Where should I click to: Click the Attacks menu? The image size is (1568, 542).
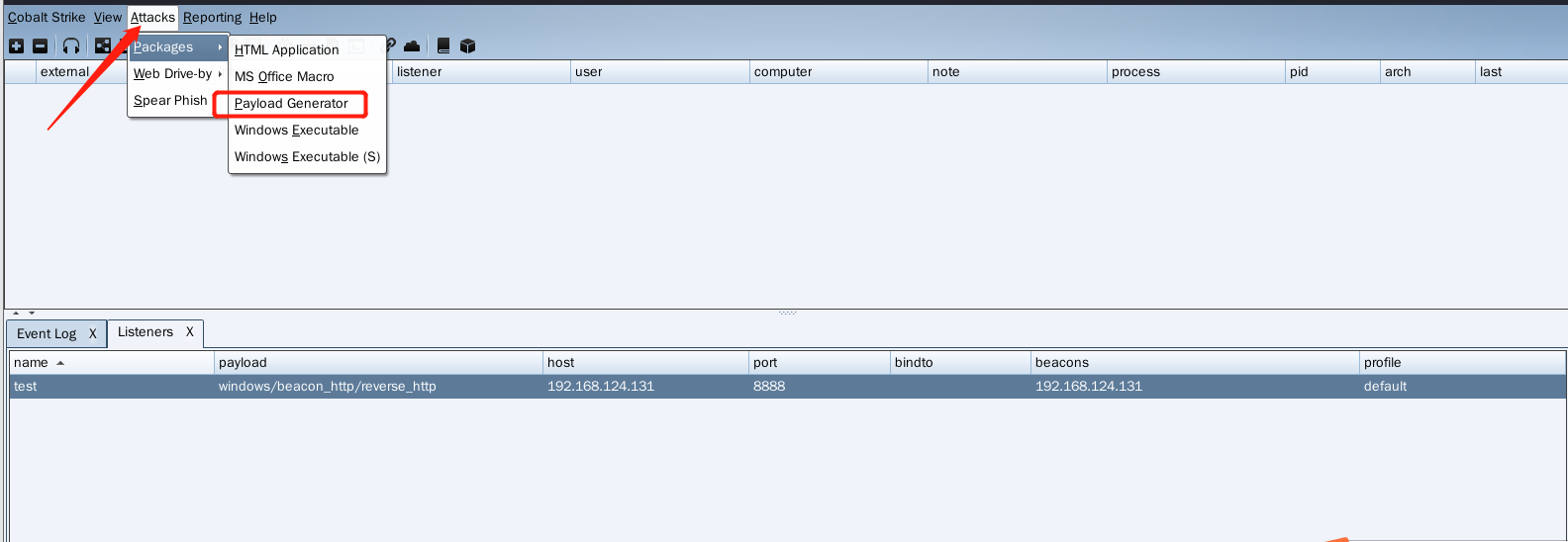[152, 17]
